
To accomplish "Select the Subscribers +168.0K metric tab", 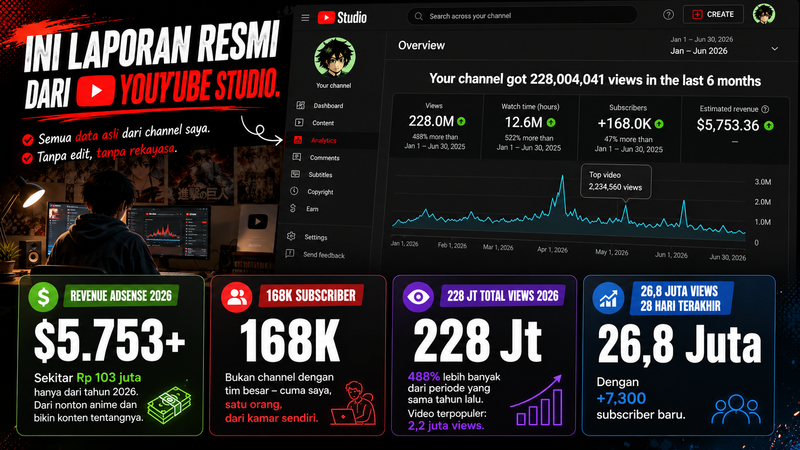I will pos(630,128).
